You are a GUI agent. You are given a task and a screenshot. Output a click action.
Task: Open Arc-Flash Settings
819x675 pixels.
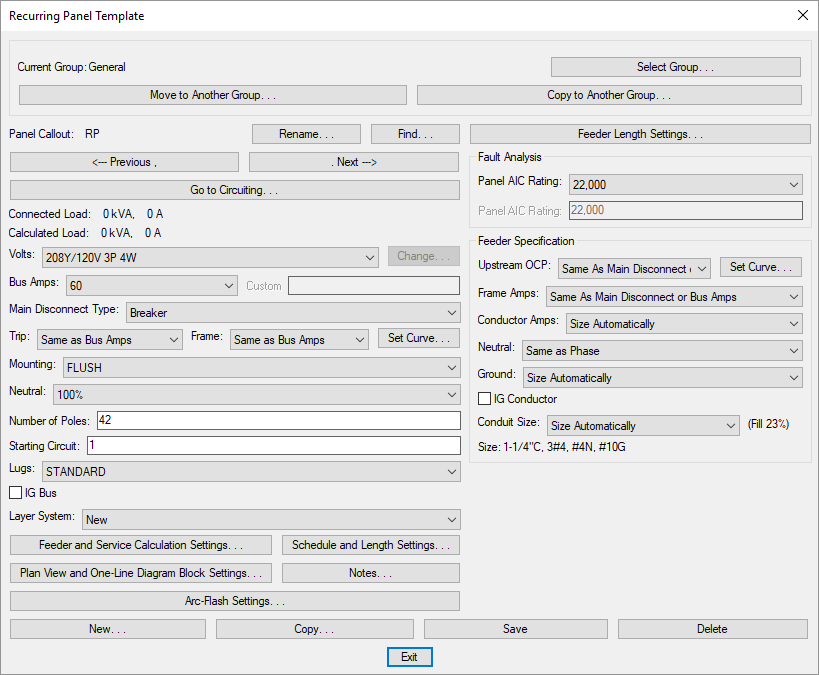(235, 601)
